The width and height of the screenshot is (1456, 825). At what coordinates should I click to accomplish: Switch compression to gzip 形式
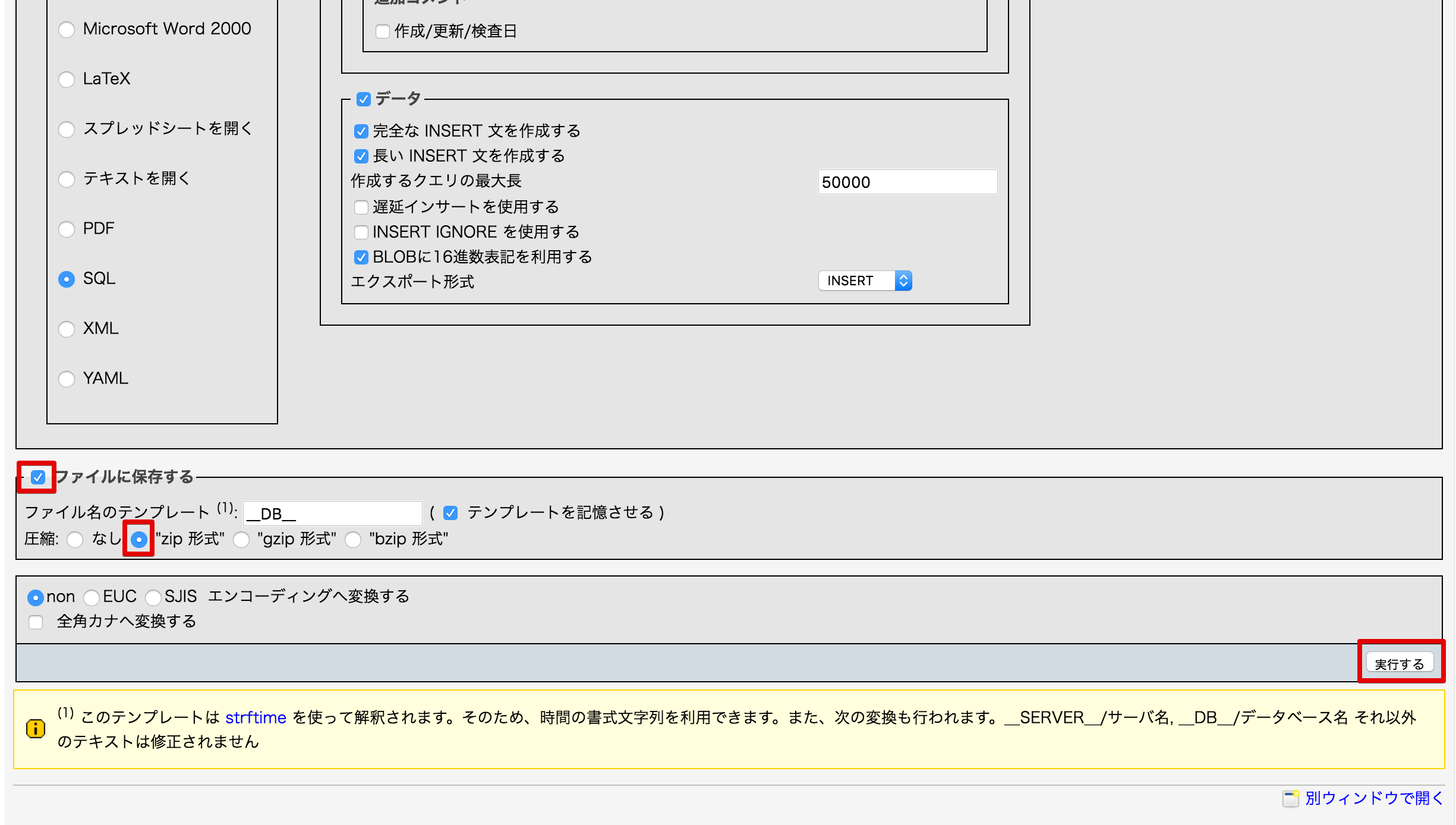242,540
